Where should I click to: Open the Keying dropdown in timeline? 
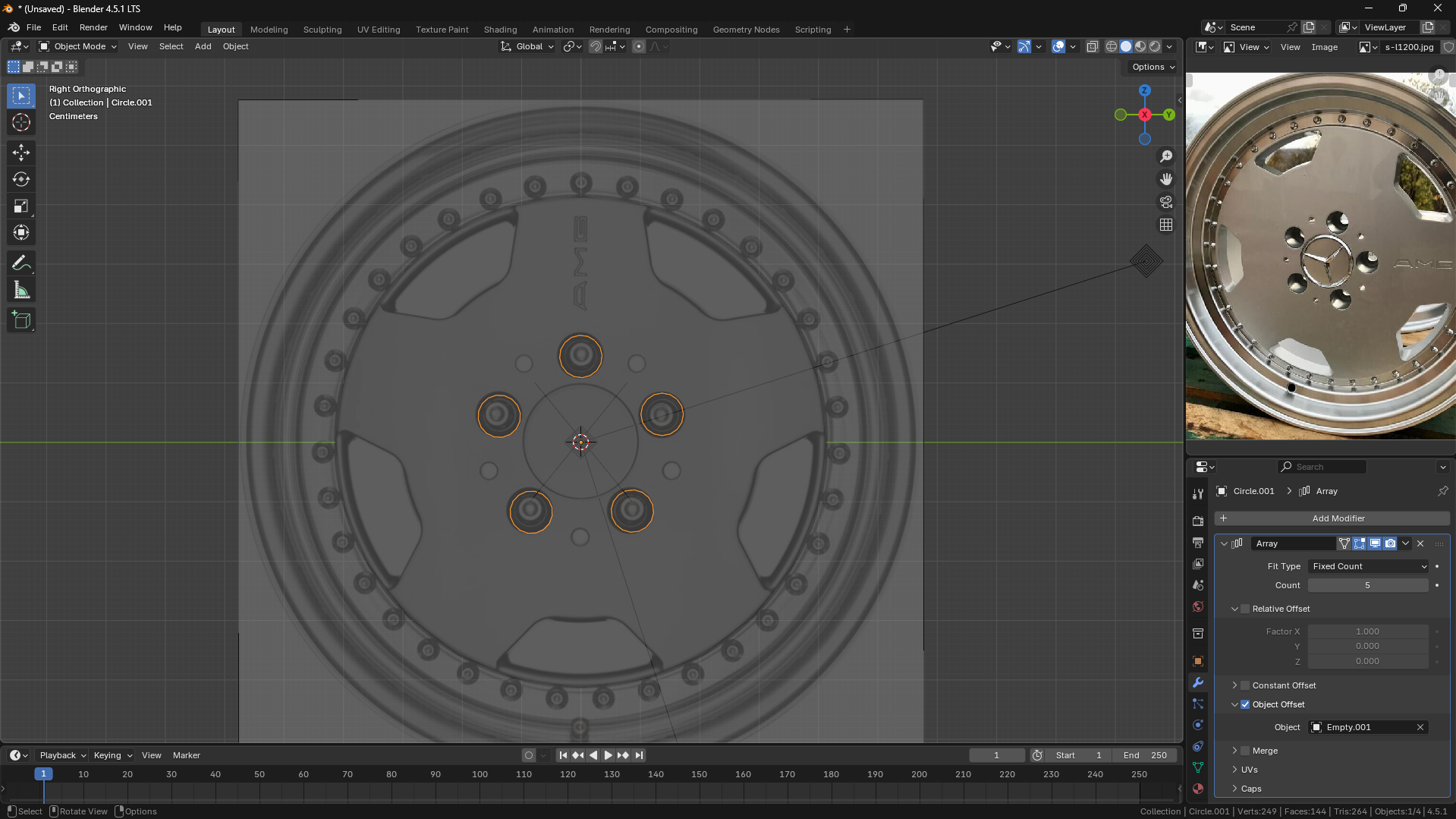click(x=112, y=755)
